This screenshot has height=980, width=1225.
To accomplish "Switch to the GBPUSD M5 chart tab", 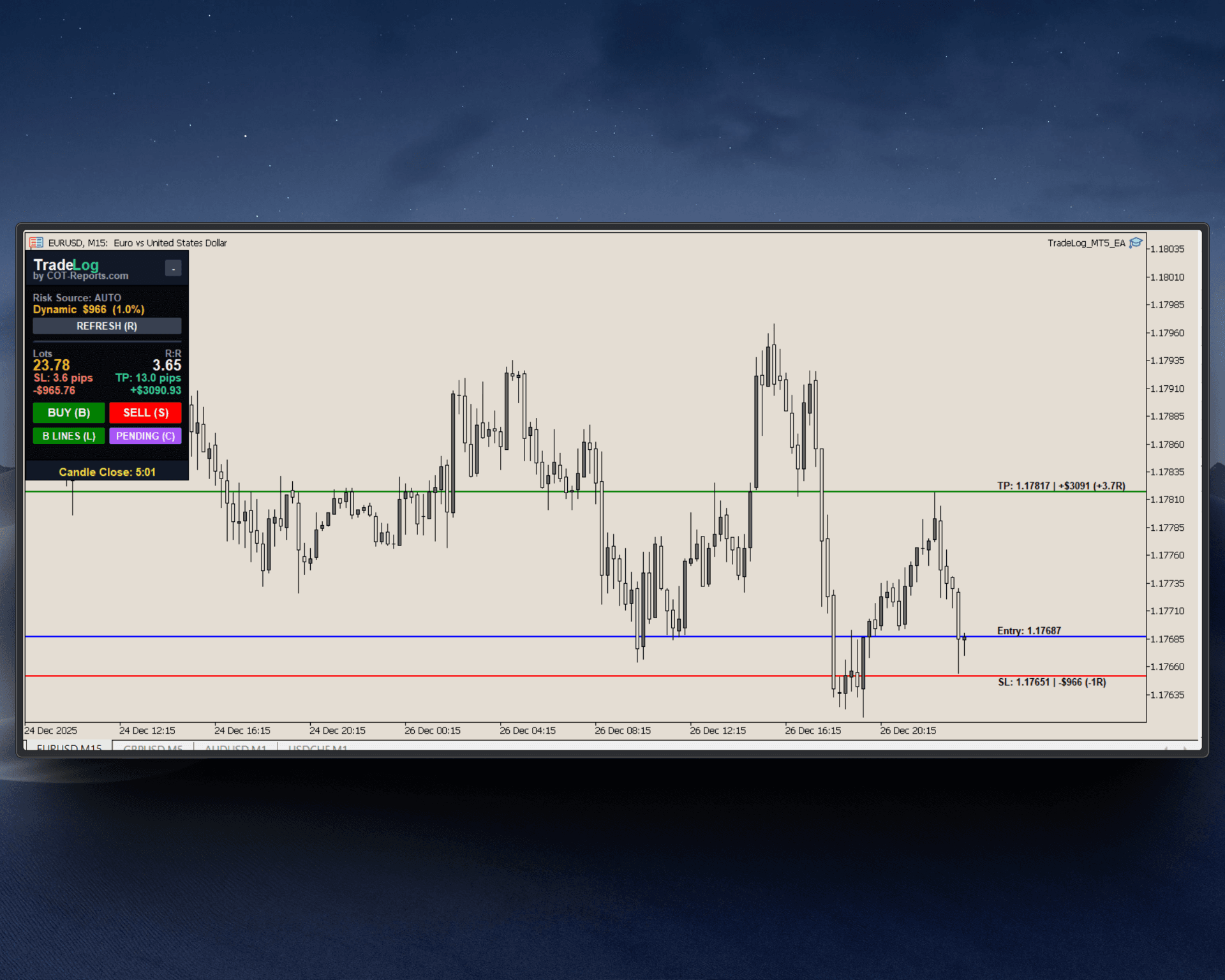I will tap(153, 748).
